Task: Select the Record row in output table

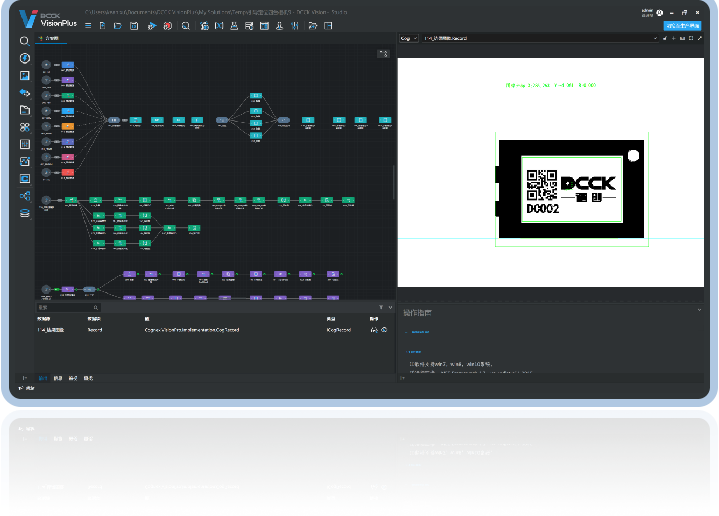Action: click(x=95, y=329)
